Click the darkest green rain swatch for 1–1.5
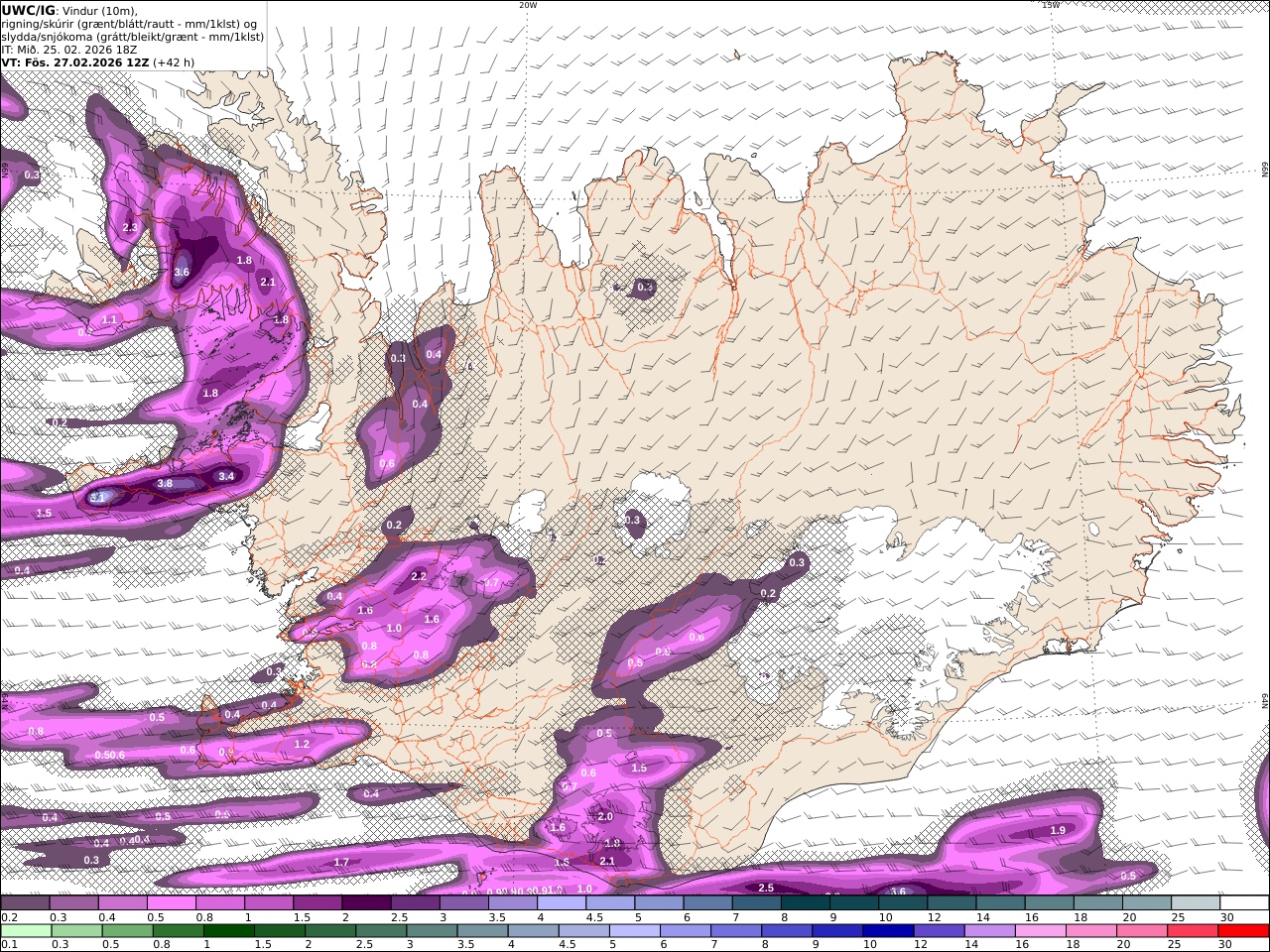 point(230,931)
